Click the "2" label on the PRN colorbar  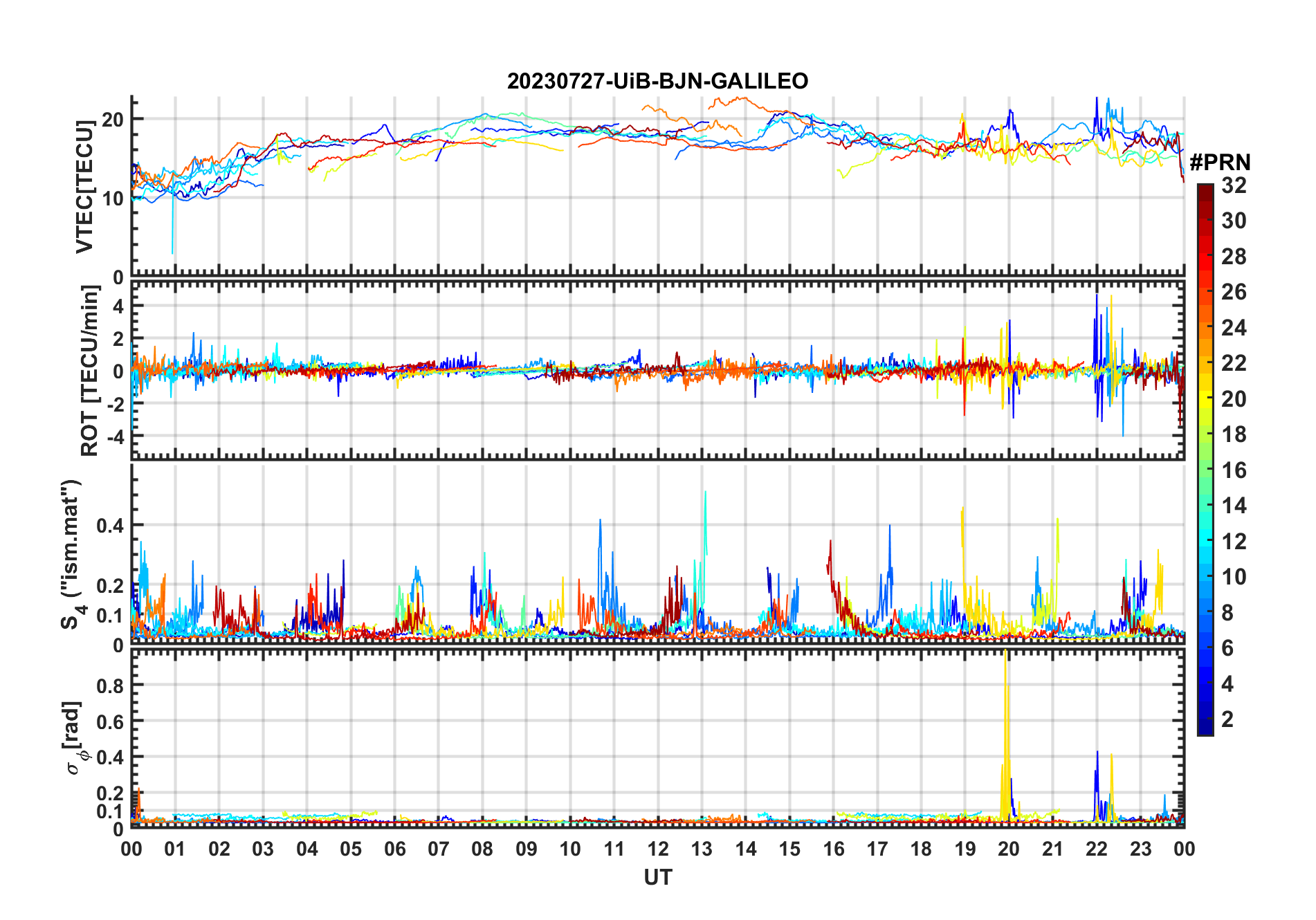pos(1227,719)
